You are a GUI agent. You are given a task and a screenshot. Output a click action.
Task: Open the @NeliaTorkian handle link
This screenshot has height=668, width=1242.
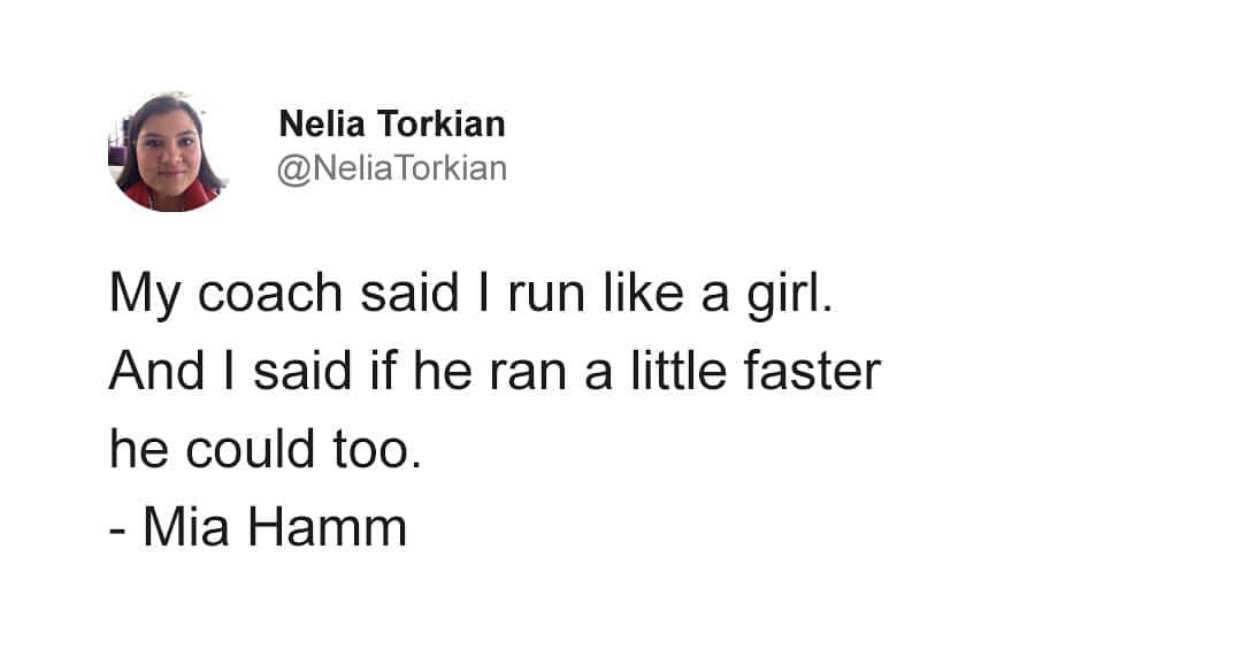point(392,168)
